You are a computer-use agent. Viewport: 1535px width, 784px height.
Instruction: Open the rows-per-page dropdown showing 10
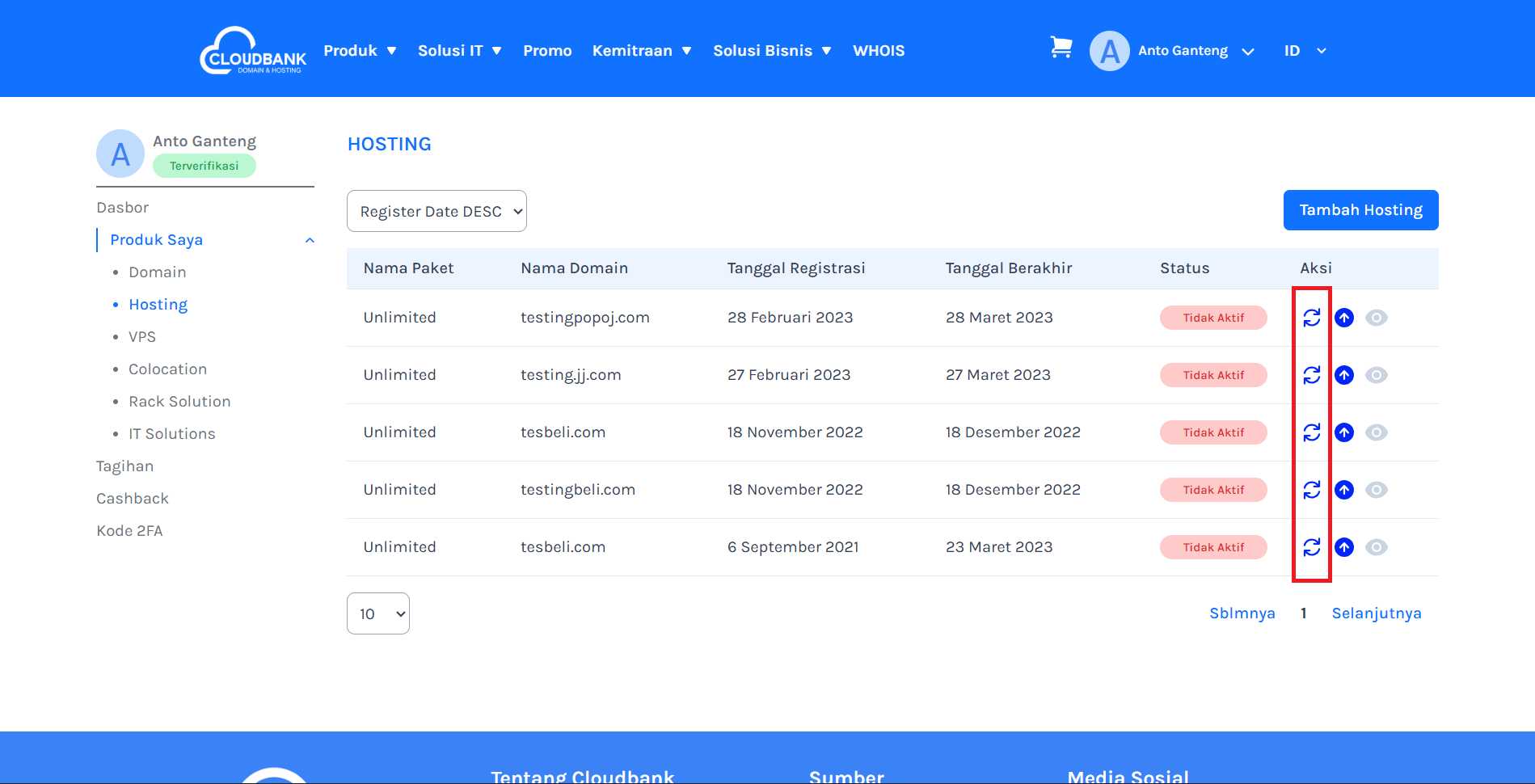377,613
